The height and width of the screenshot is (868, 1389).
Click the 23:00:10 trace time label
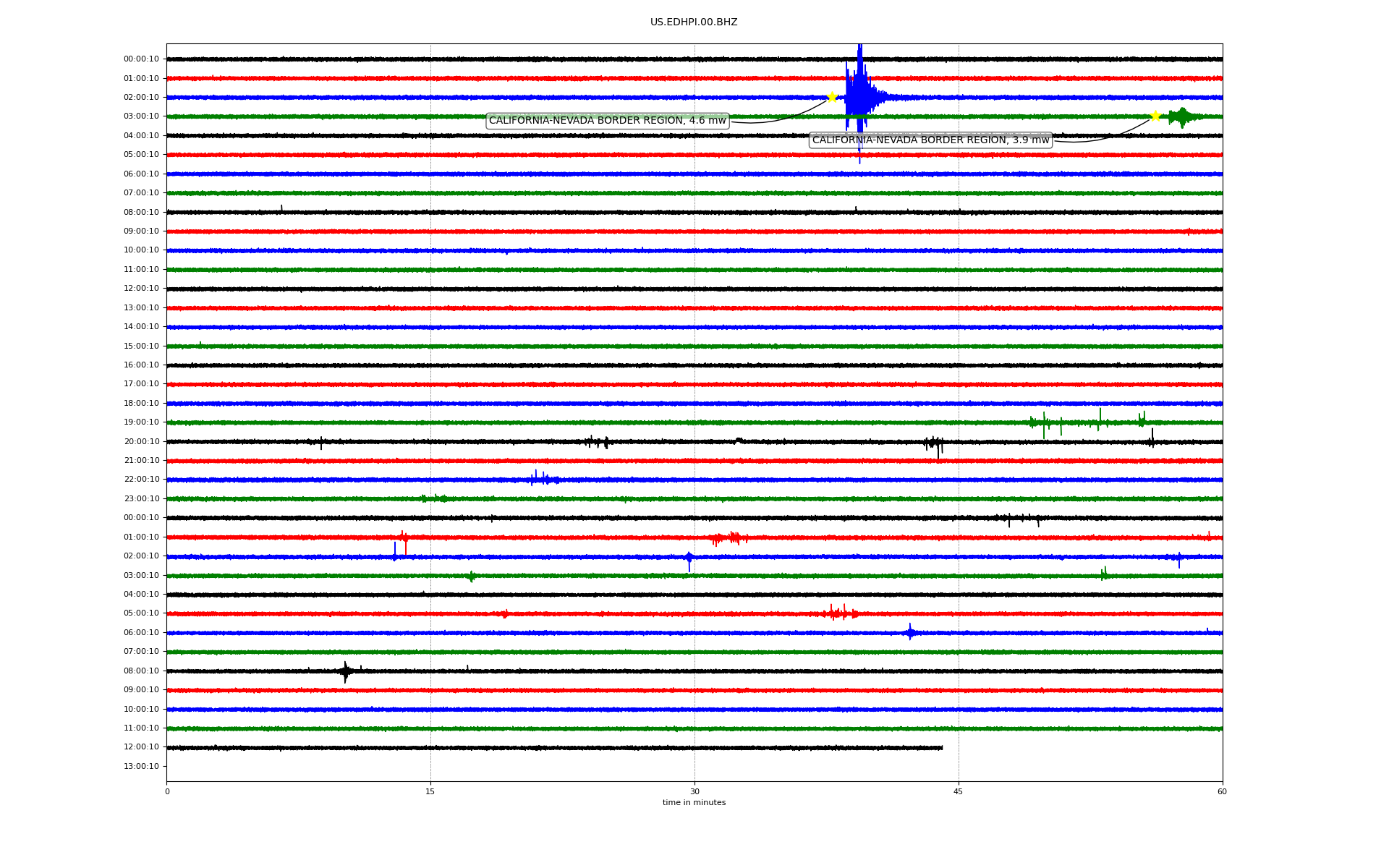tap(141, 499)
